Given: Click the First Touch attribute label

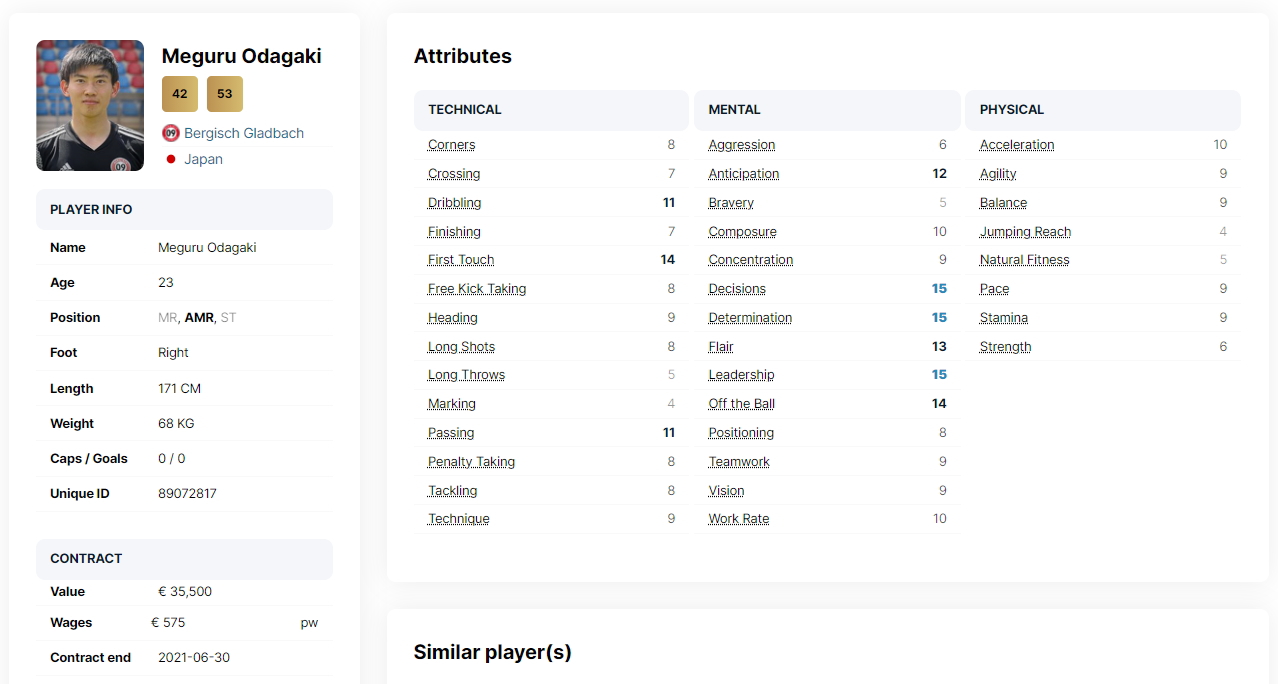Looking at the screenshot, I should [x=461, y=260].
